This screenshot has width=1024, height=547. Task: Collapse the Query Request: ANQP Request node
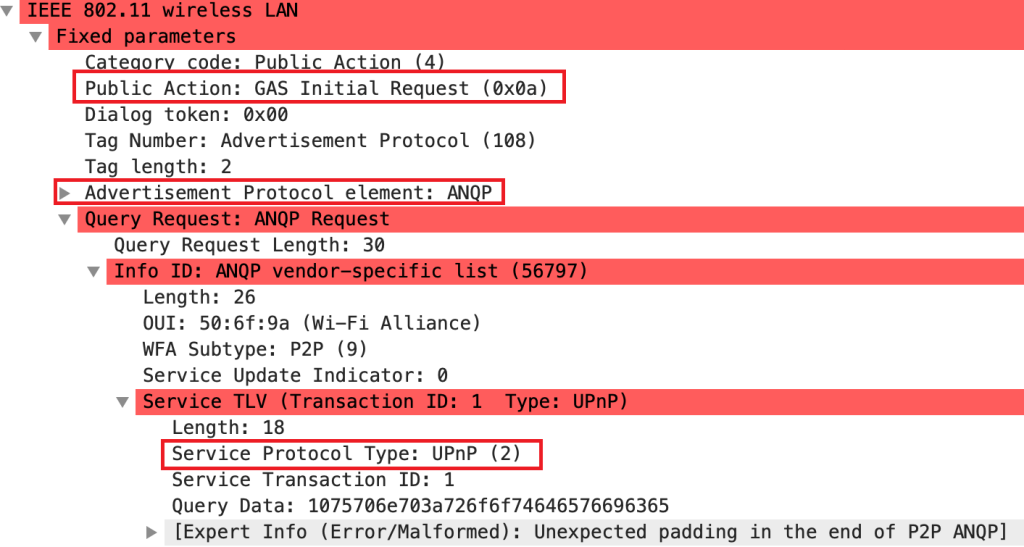(x=65, y=219)
